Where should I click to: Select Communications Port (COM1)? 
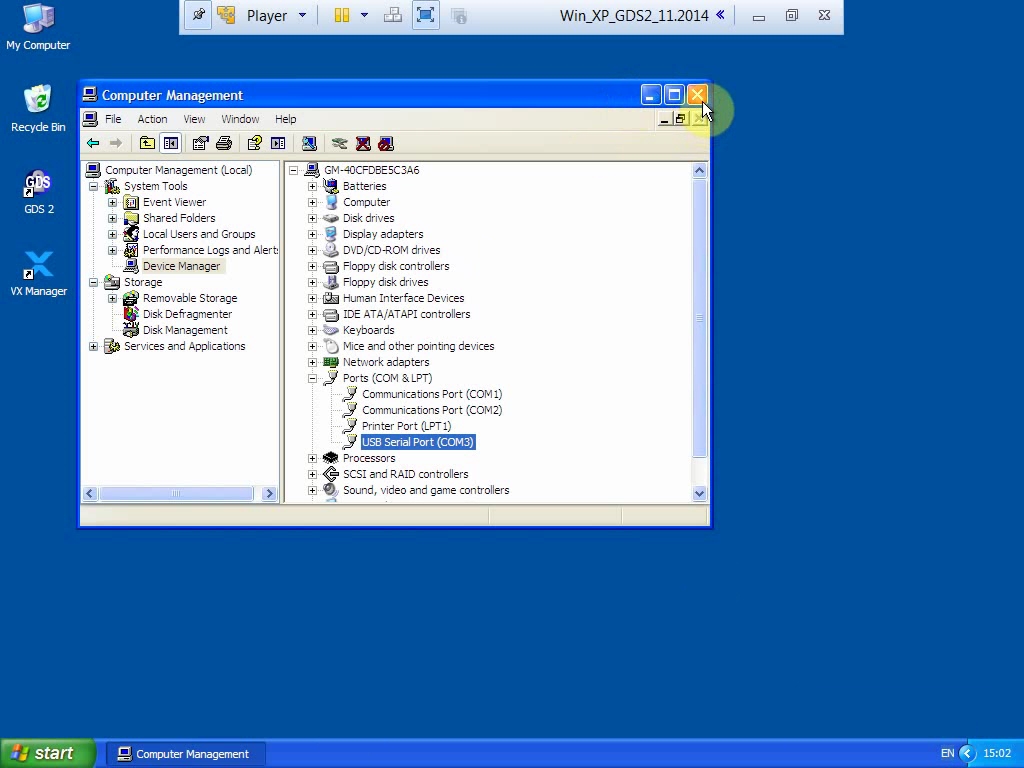tap(432, 394)
